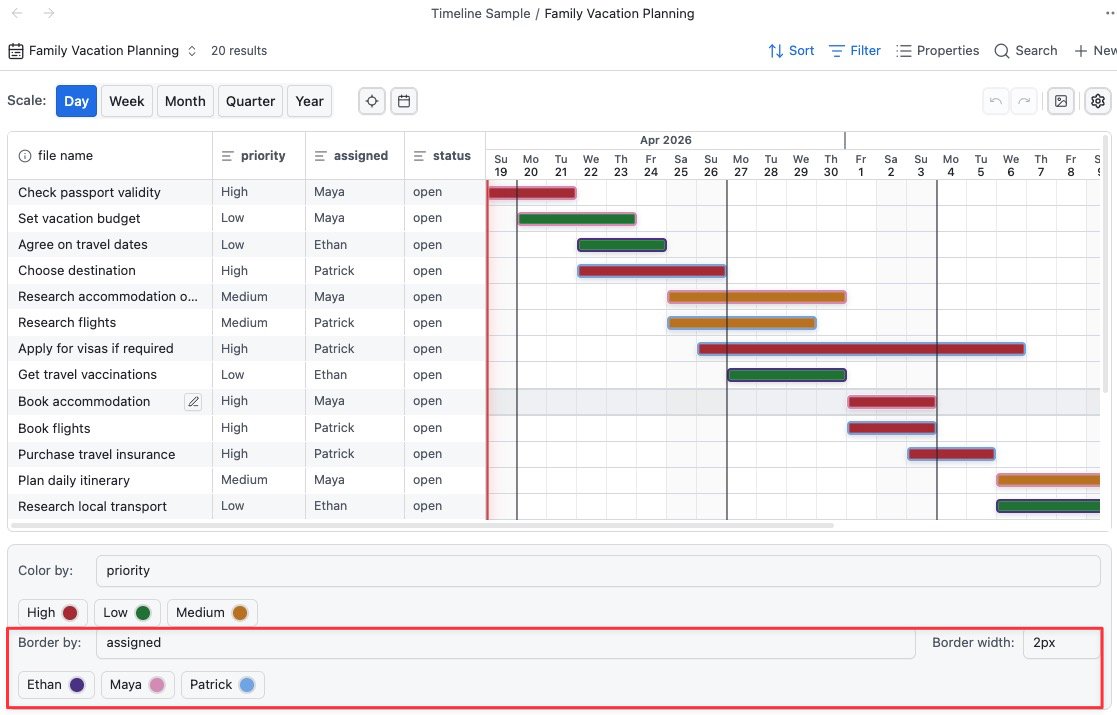Select the Check passport validity task bar
Screen dimensions: 1117x715
tap(532, 192)
